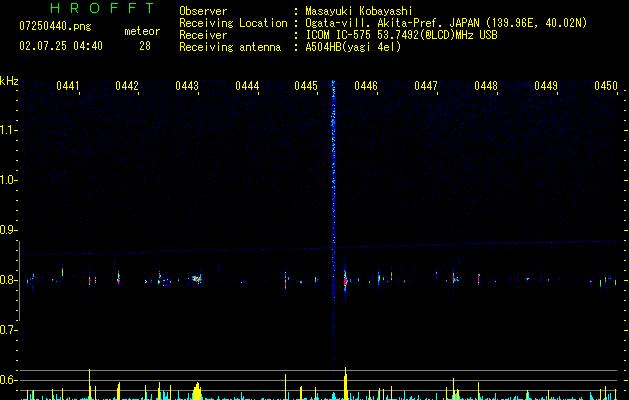Screen dimensions: 629x400
Task: Click the 0.6 kHz axis label
Action: [8, 380]
